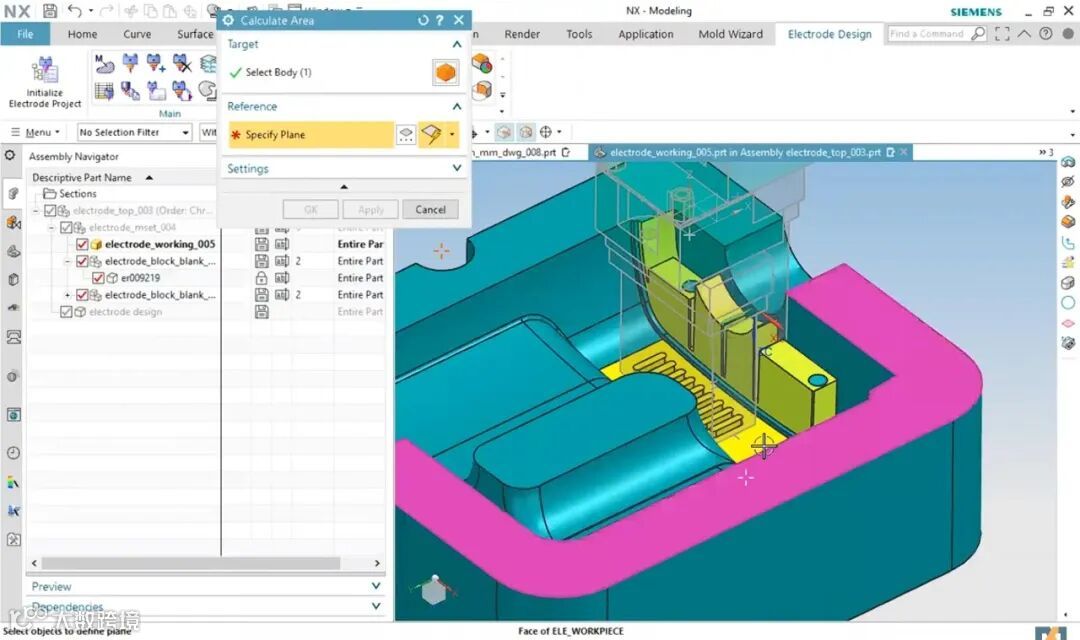Open the No Selection Filter dropdown
This screenshot has height=640, width=1080.
(x=134, y=132)
